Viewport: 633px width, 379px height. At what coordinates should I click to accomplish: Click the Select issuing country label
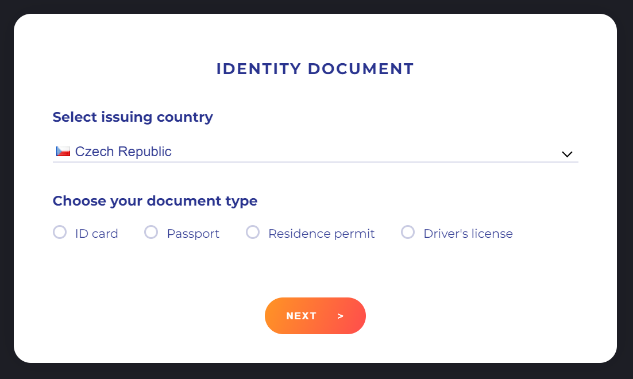tap(133, 117)
